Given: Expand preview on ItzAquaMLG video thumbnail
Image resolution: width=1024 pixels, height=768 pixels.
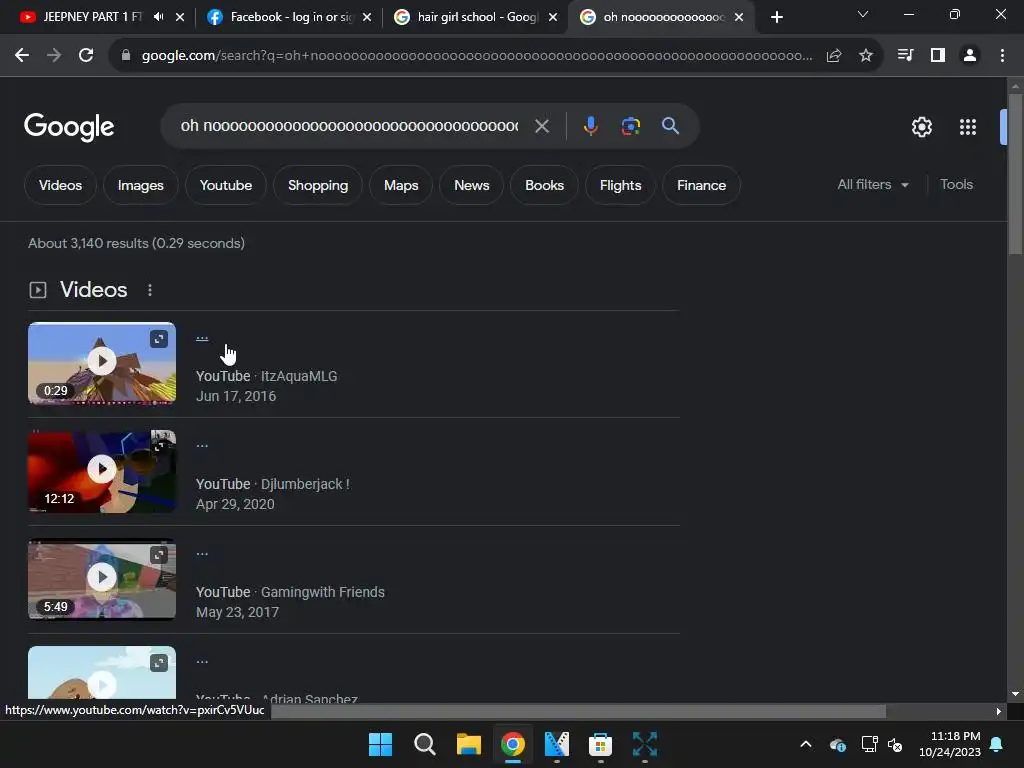Looking at the screenshot, I should [159, 339].
